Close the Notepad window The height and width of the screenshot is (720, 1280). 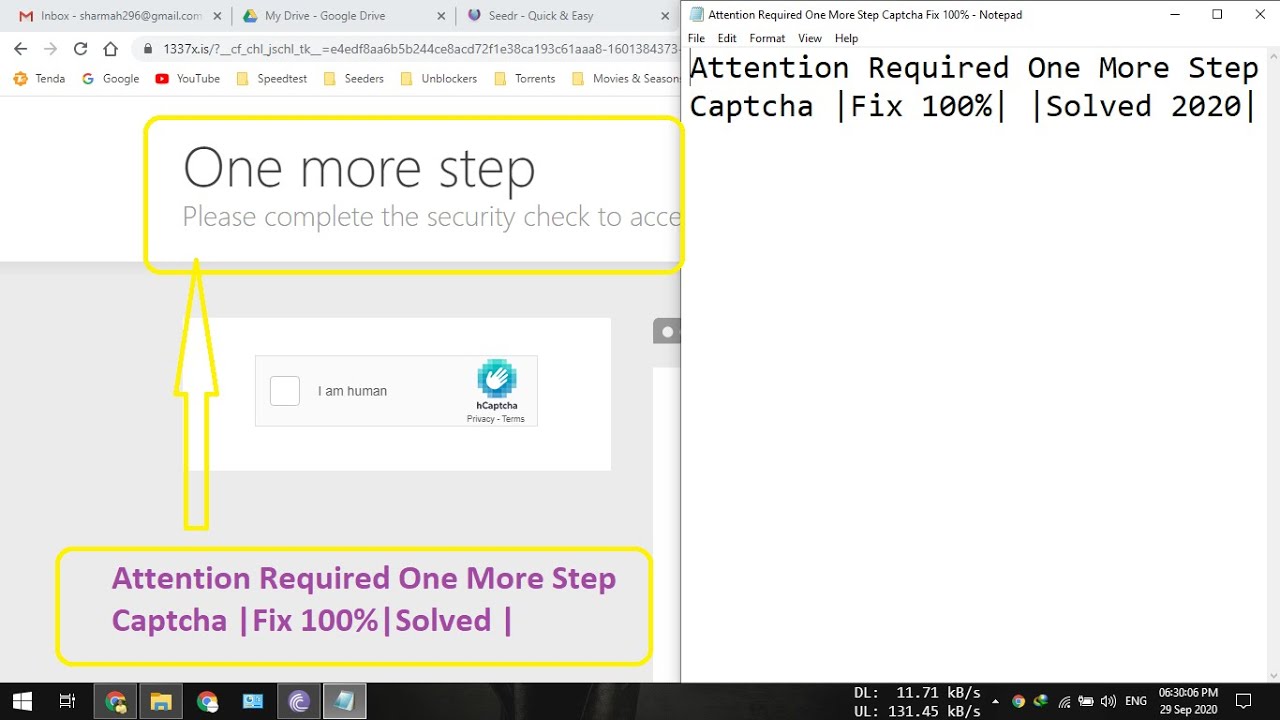click(1260, 15)
